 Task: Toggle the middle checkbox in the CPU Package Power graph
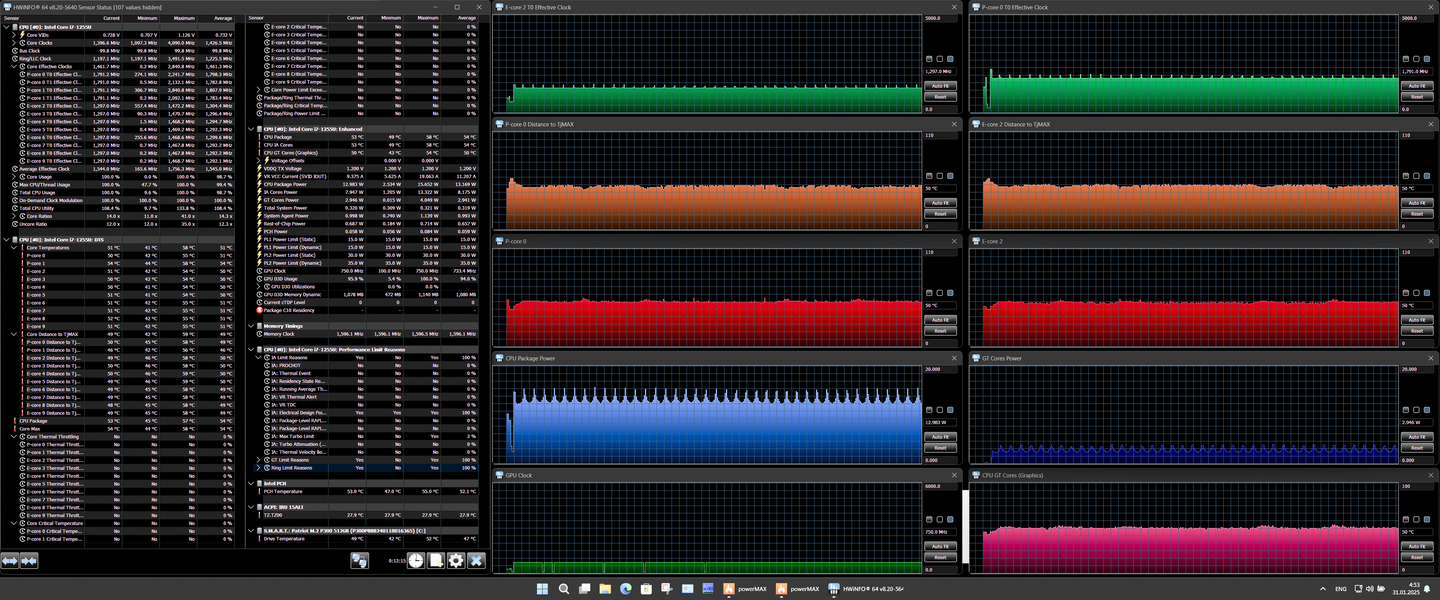tap(939, 410)
